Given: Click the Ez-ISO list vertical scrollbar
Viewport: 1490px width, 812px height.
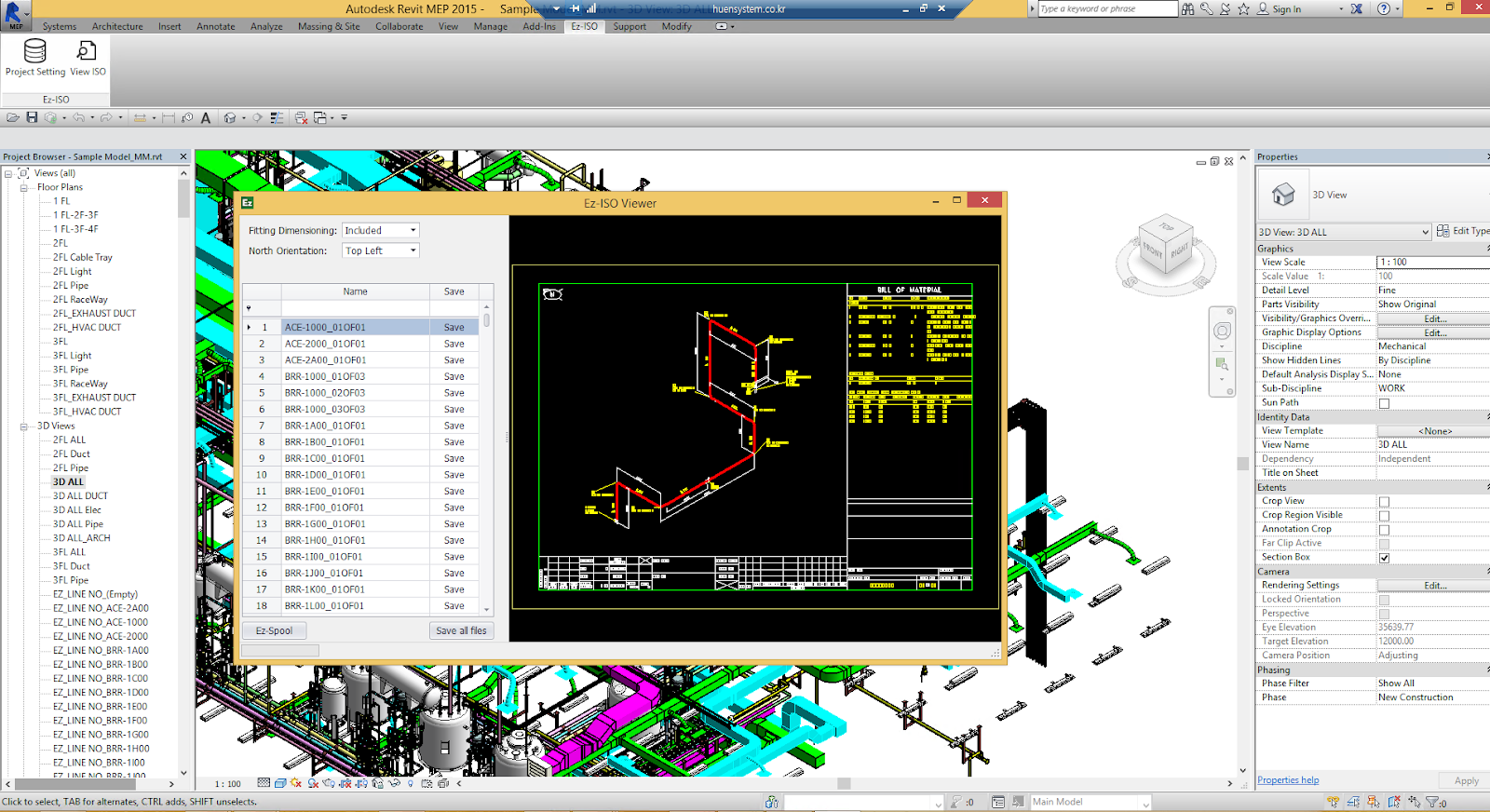Looking at the screenshot, I should [x=486, y=457].
